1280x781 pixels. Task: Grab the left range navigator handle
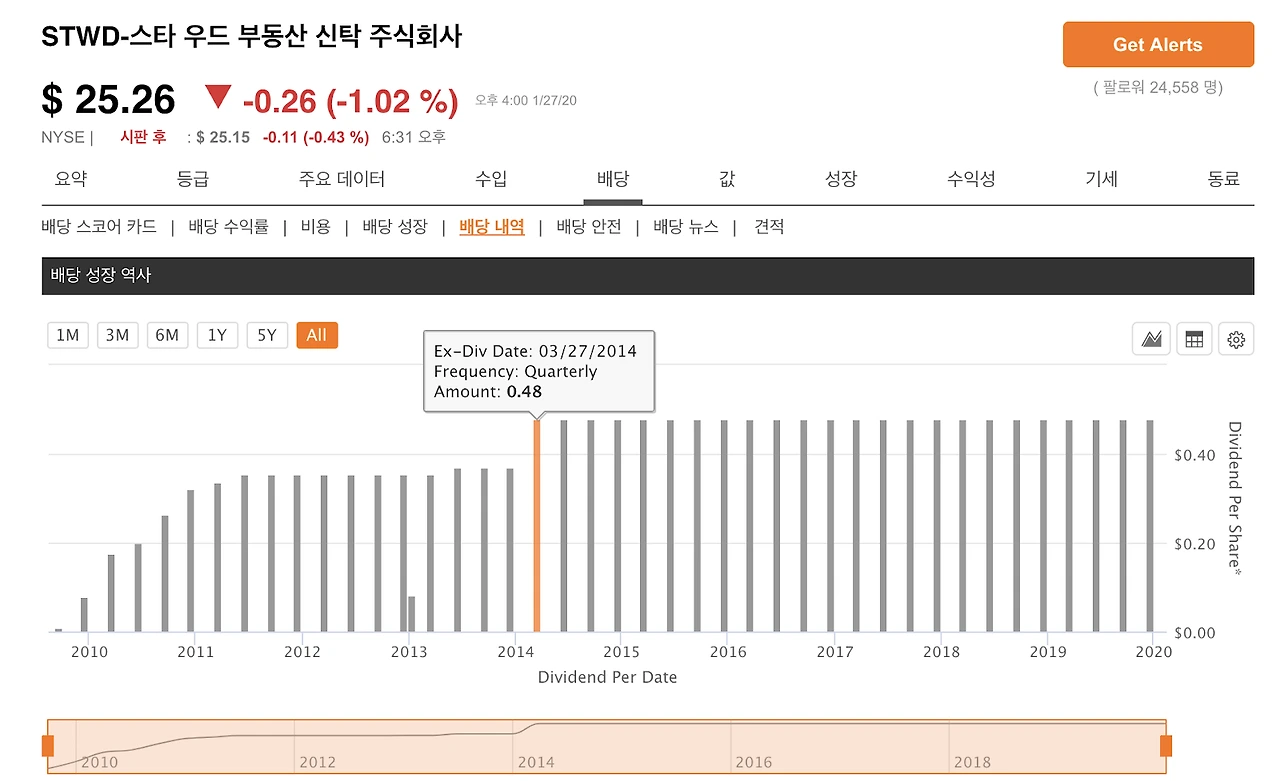click(x=47, y=746)
